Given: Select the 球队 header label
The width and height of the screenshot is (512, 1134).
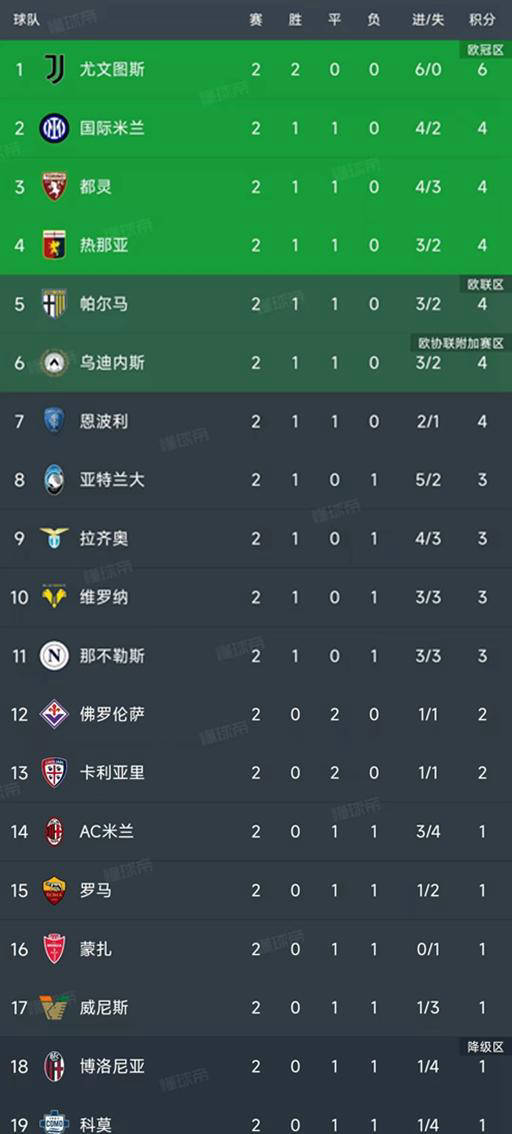Looking at the screenshot, I should click(26, 20).
